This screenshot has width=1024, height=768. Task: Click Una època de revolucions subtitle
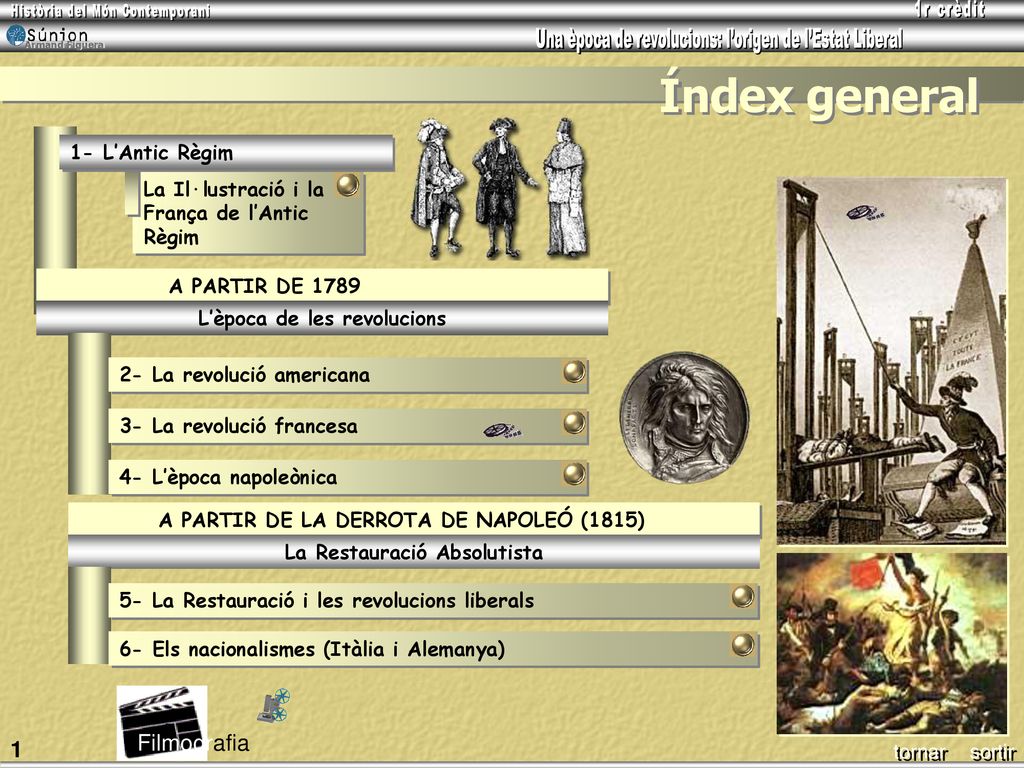[720, 39]
